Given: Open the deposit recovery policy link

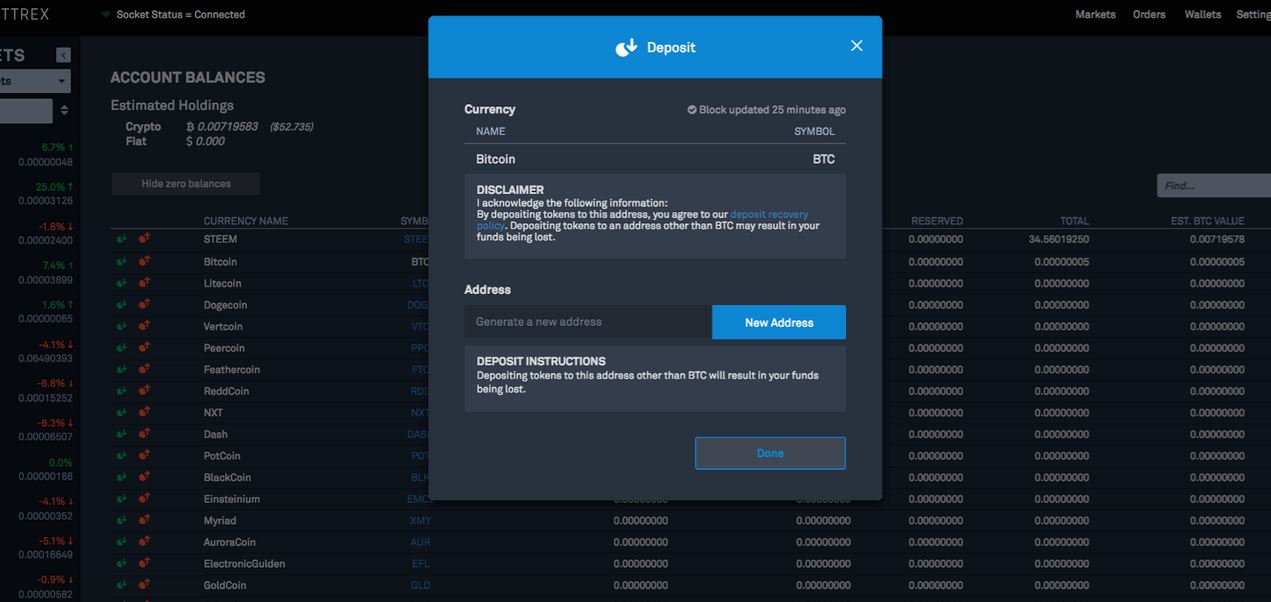Looking at the screenshot, I should tap(769, 215).
